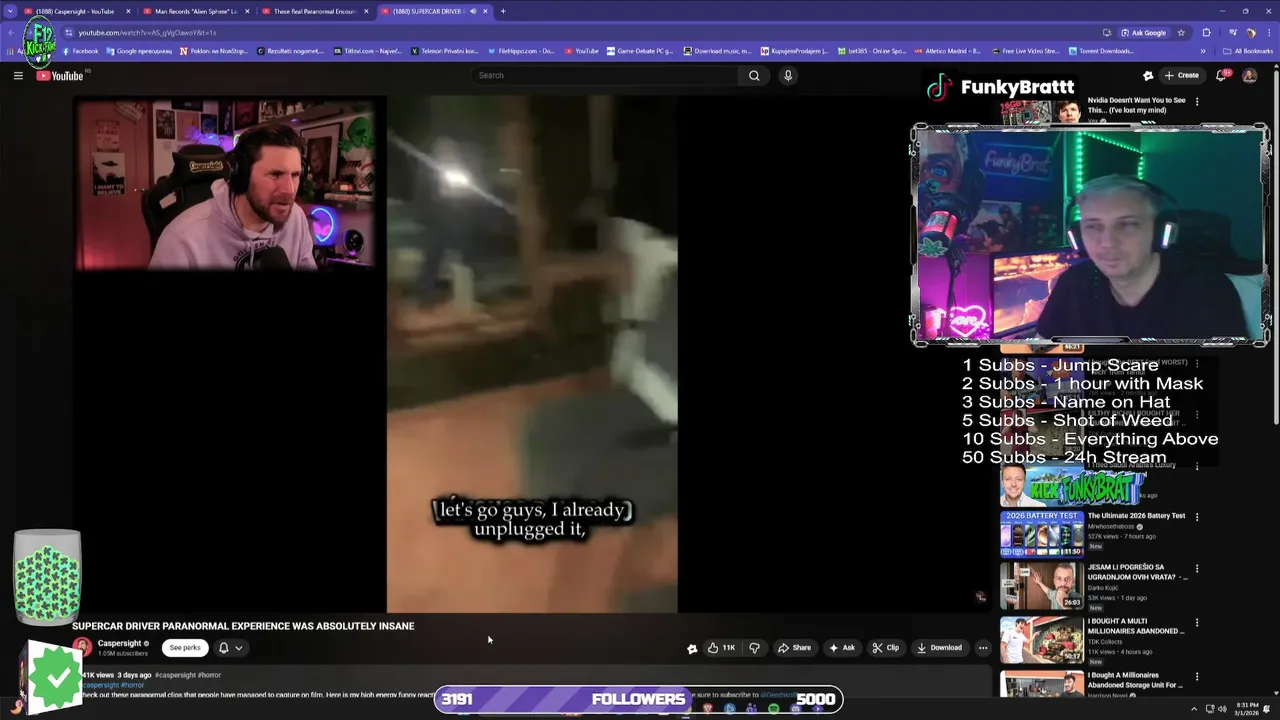
Task: Switch to These Real Paranormal Encounters tab
Action: 315,11
